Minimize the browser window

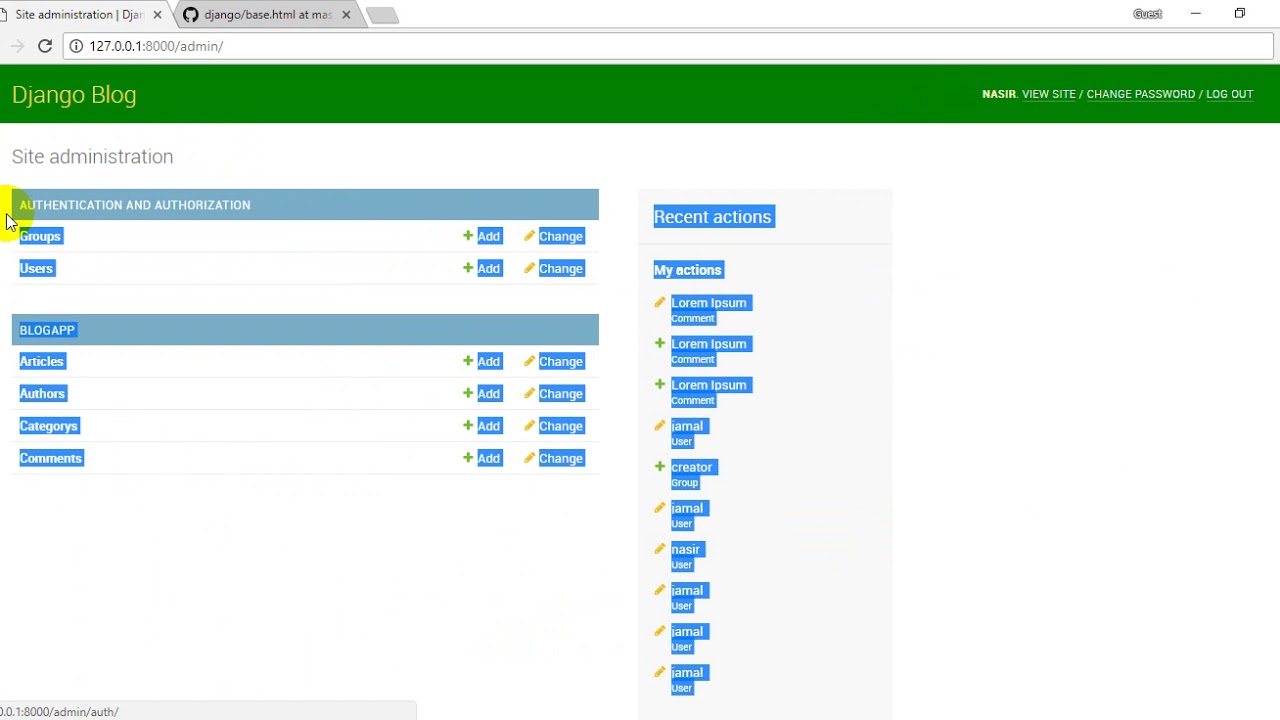click(1195, 14)
